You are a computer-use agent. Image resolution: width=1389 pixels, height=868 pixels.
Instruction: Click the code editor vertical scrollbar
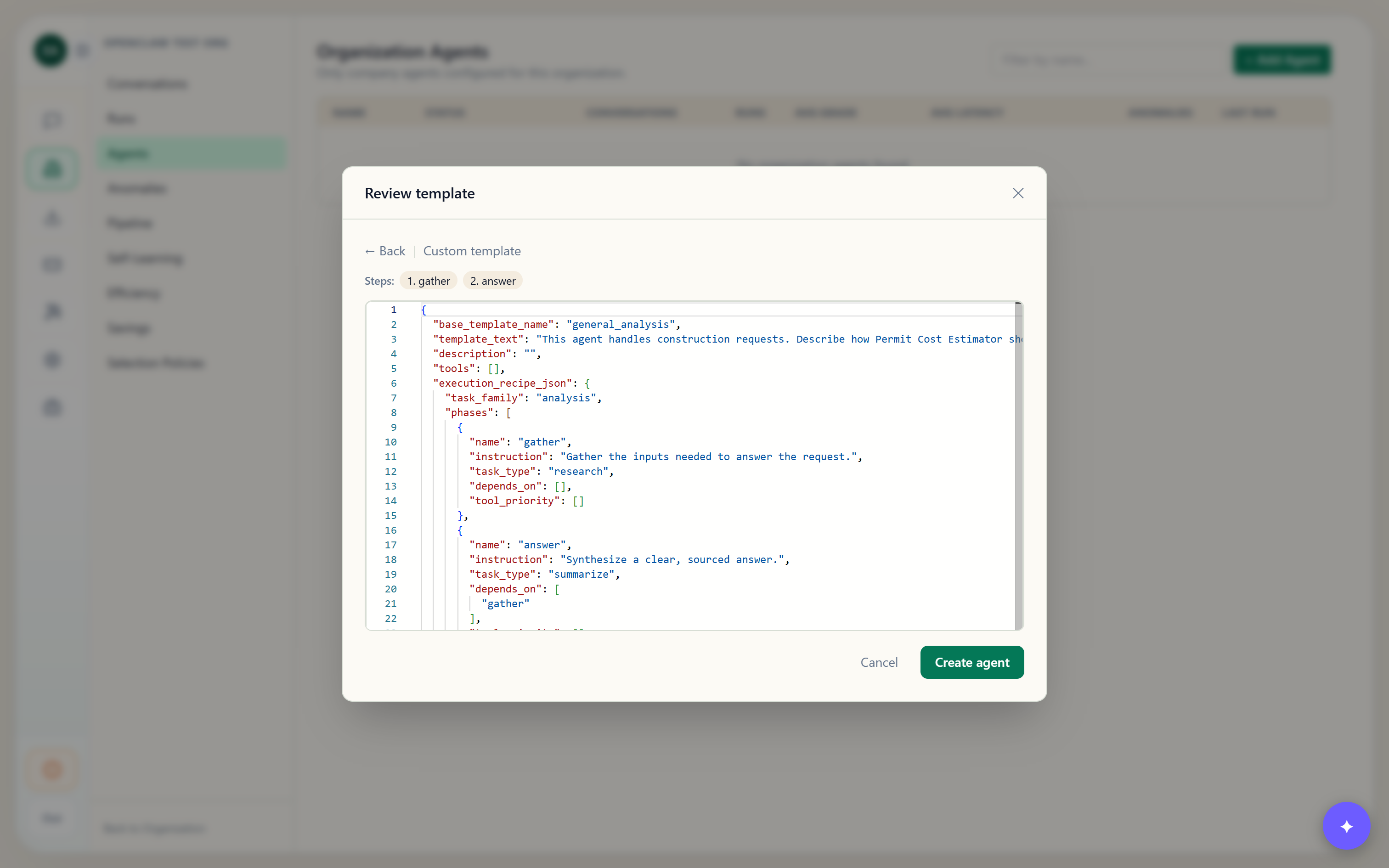[x=1018, y=466]
